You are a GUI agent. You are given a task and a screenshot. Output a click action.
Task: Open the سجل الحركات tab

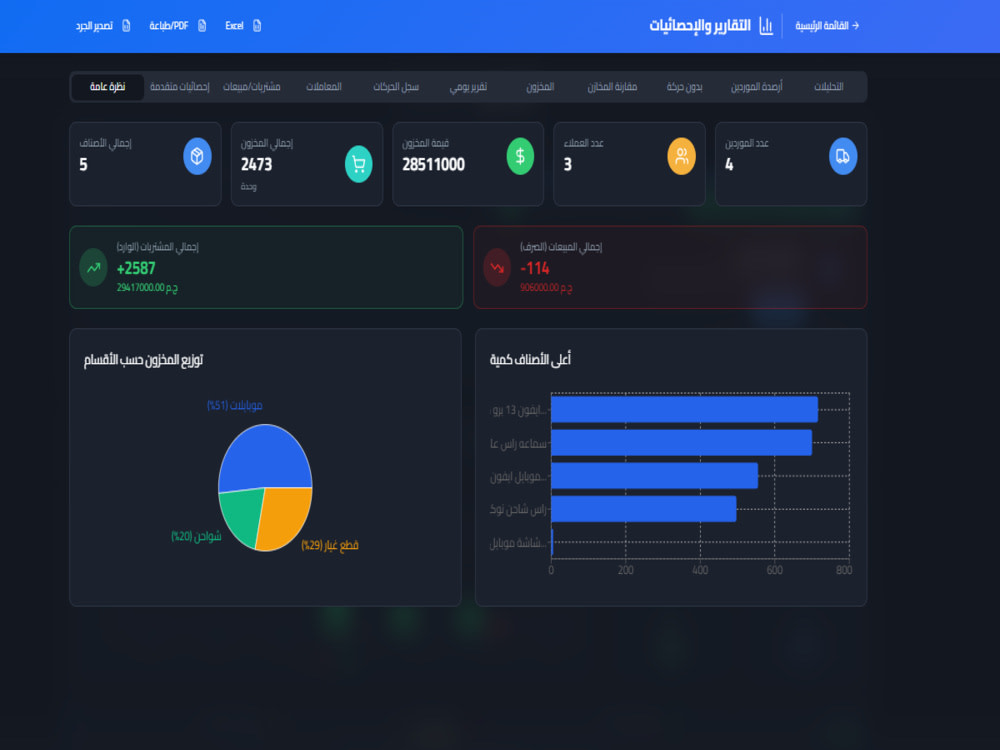[x=395, y=87]
